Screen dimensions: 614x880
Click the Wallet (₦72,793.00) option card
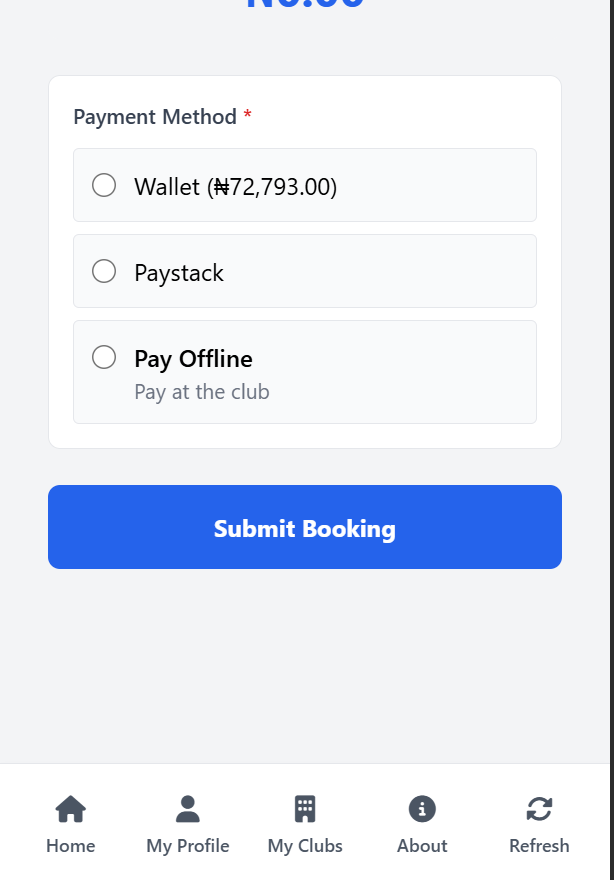click(305, 185)
